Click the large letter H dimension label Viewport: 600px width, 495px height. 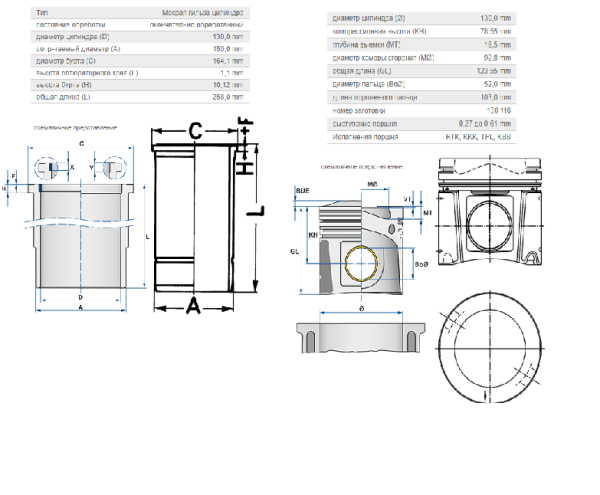(244, 168)
